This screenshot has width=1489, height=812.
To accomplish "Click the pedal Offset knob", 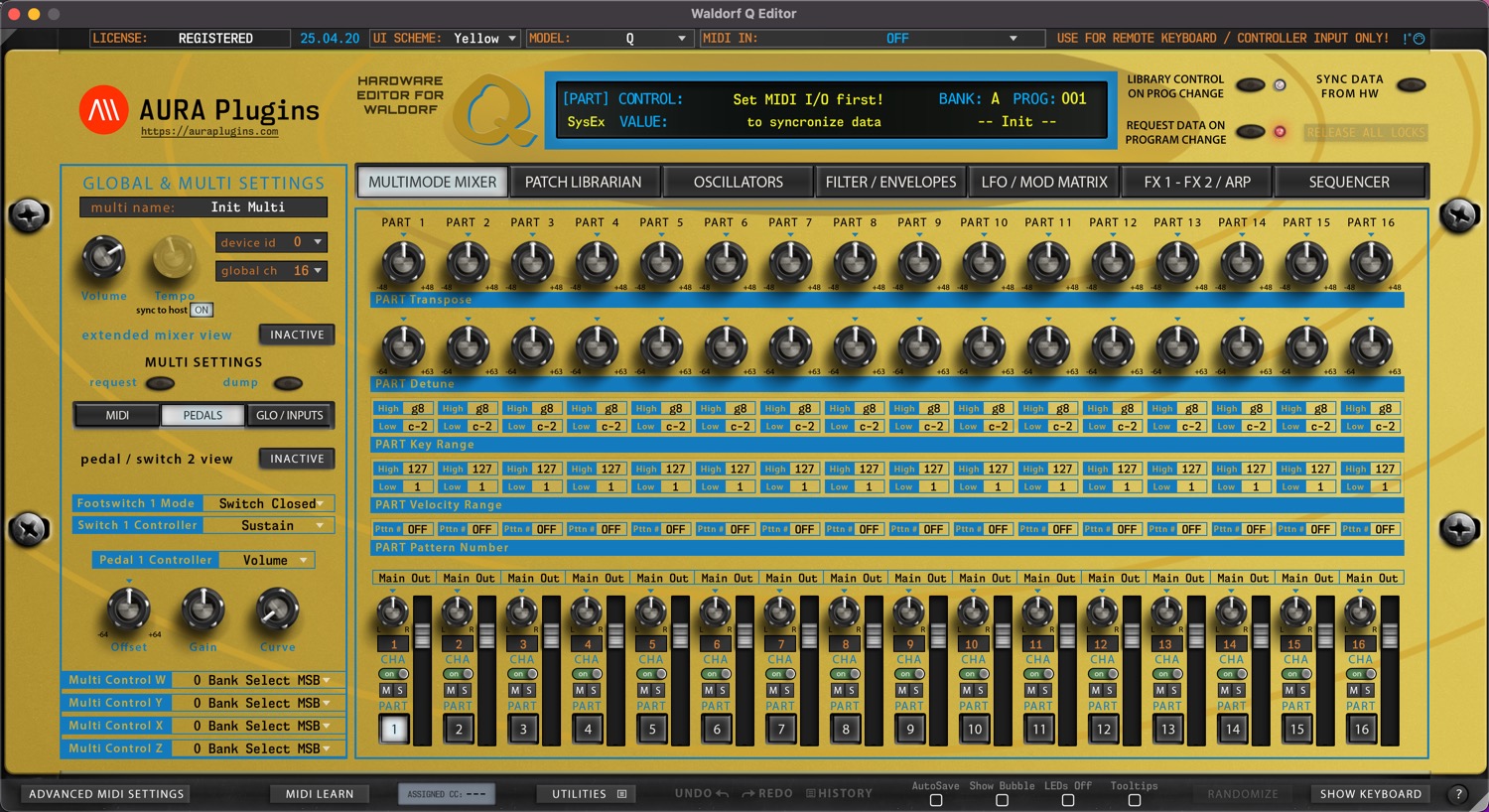I will (128, 609).
